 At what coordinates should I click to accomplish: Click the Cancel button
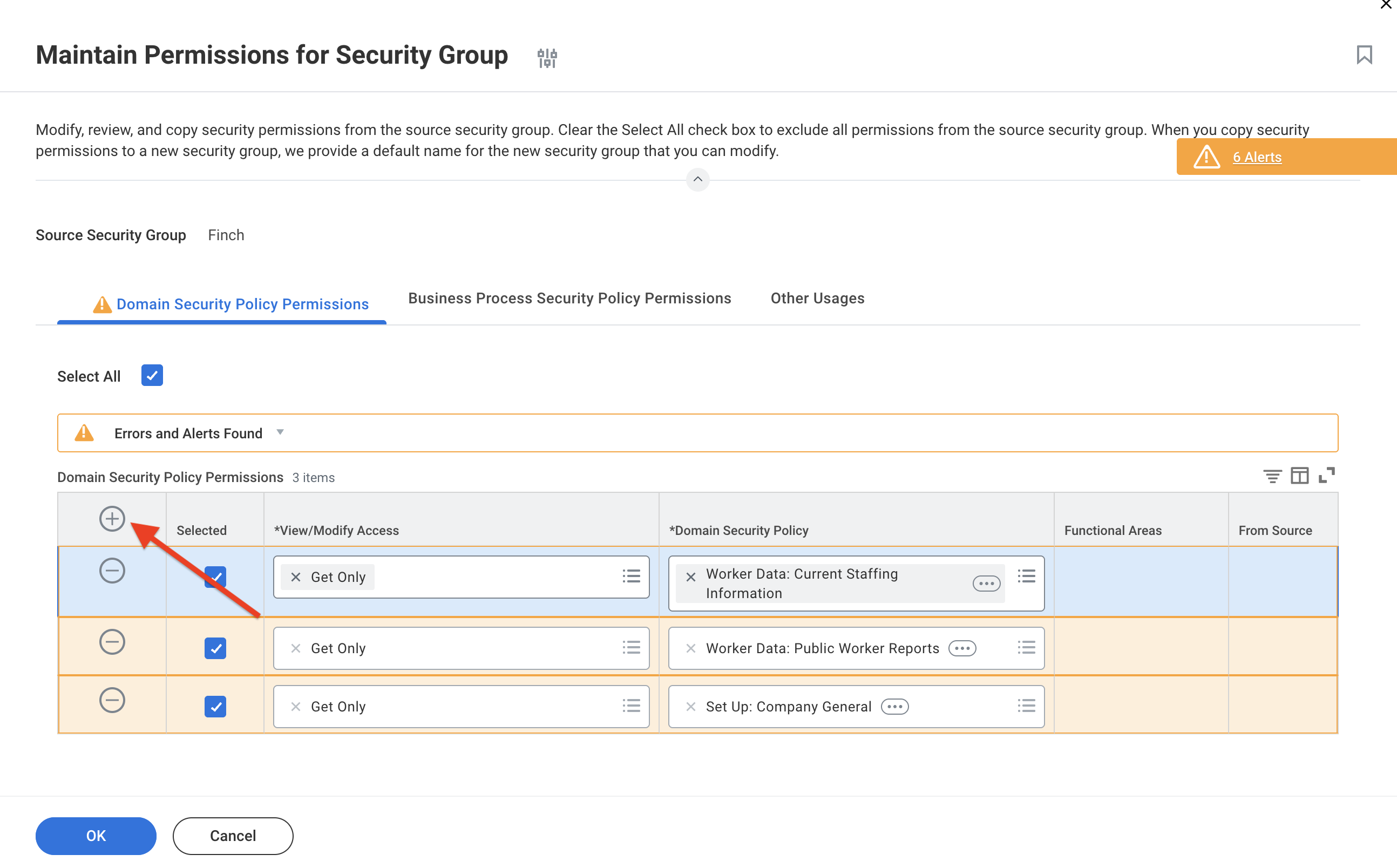[233, 836]
